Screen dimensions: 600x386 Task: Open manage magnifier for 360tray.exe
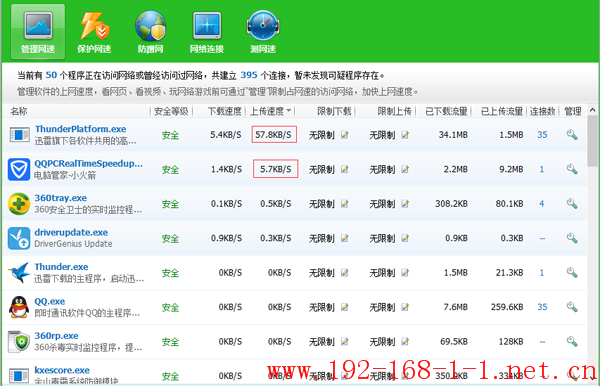click(572, 204)
